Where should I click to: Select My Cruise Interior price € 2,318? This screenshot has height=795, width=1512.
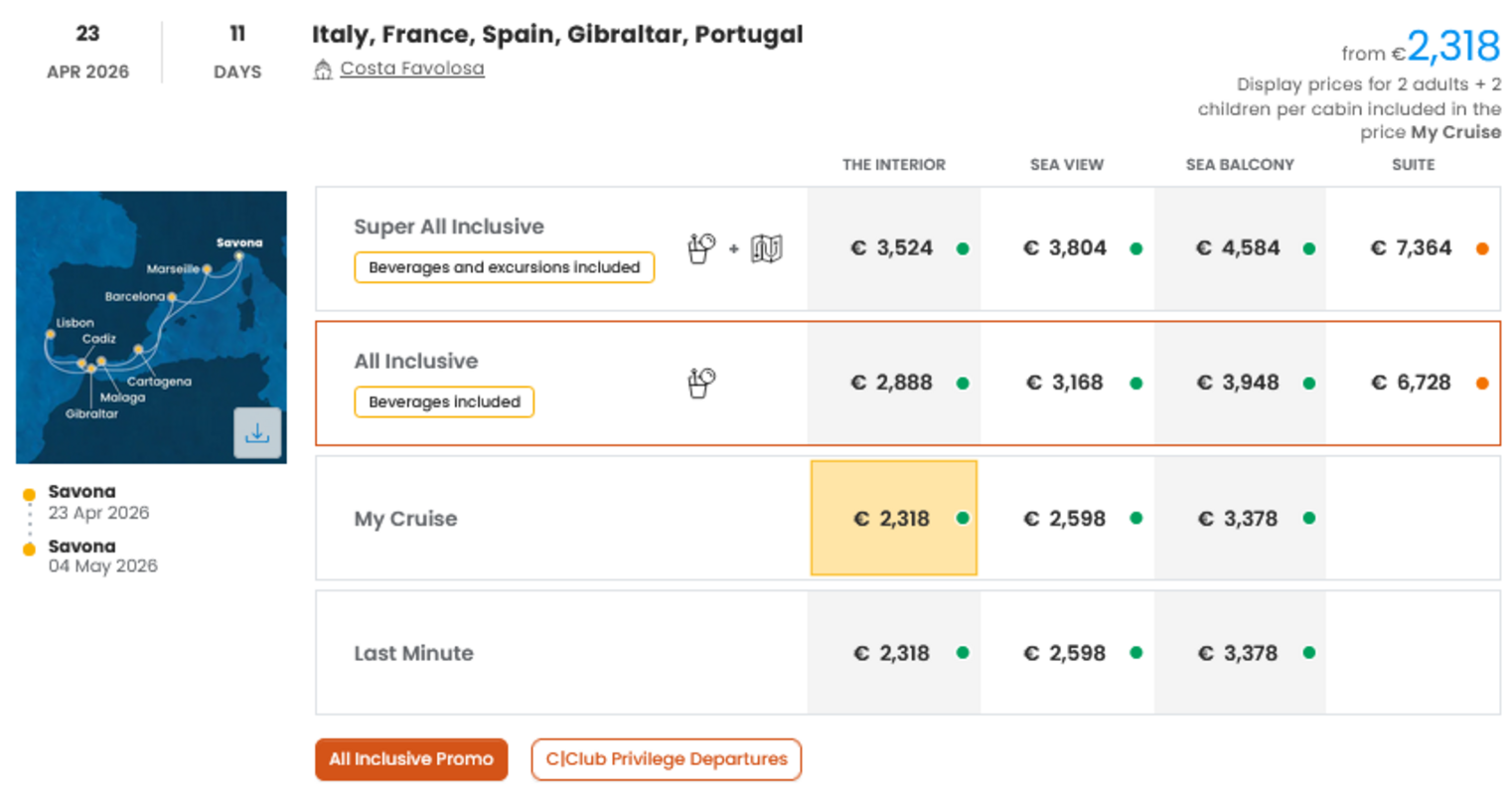click(892, 519)
